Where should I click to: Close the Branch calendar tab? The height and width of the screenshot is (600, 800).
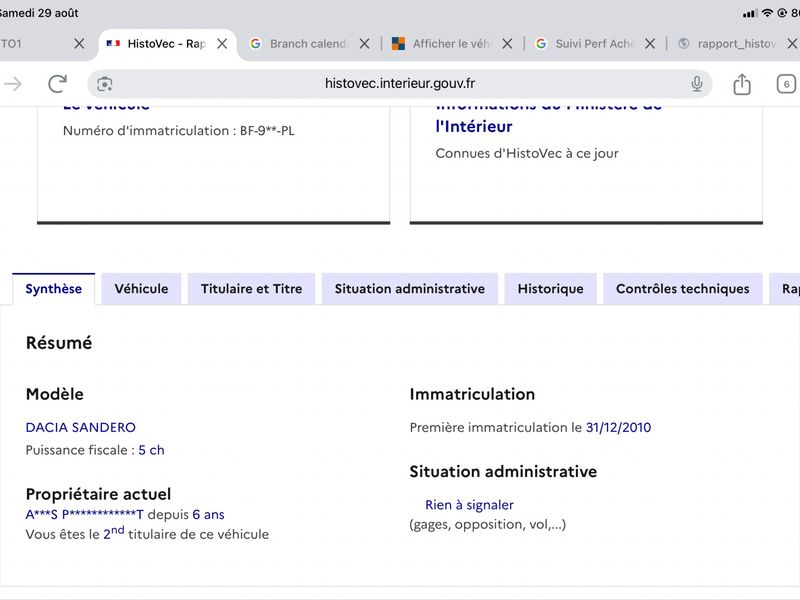tap(364, 44)
